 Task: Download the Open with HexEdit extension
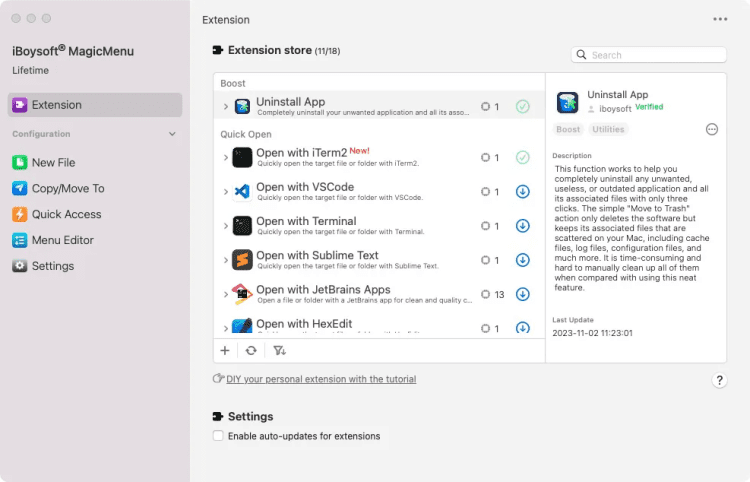click(x=522, y=328)
